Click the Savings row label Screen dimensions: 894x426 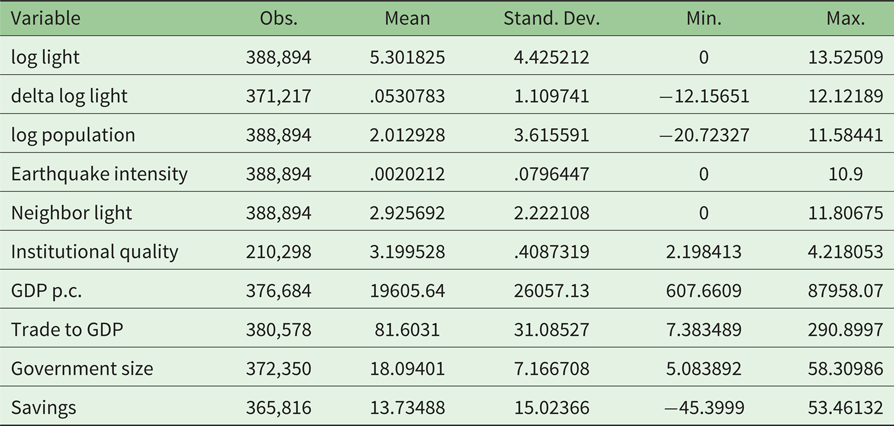[x=44, y=407]
